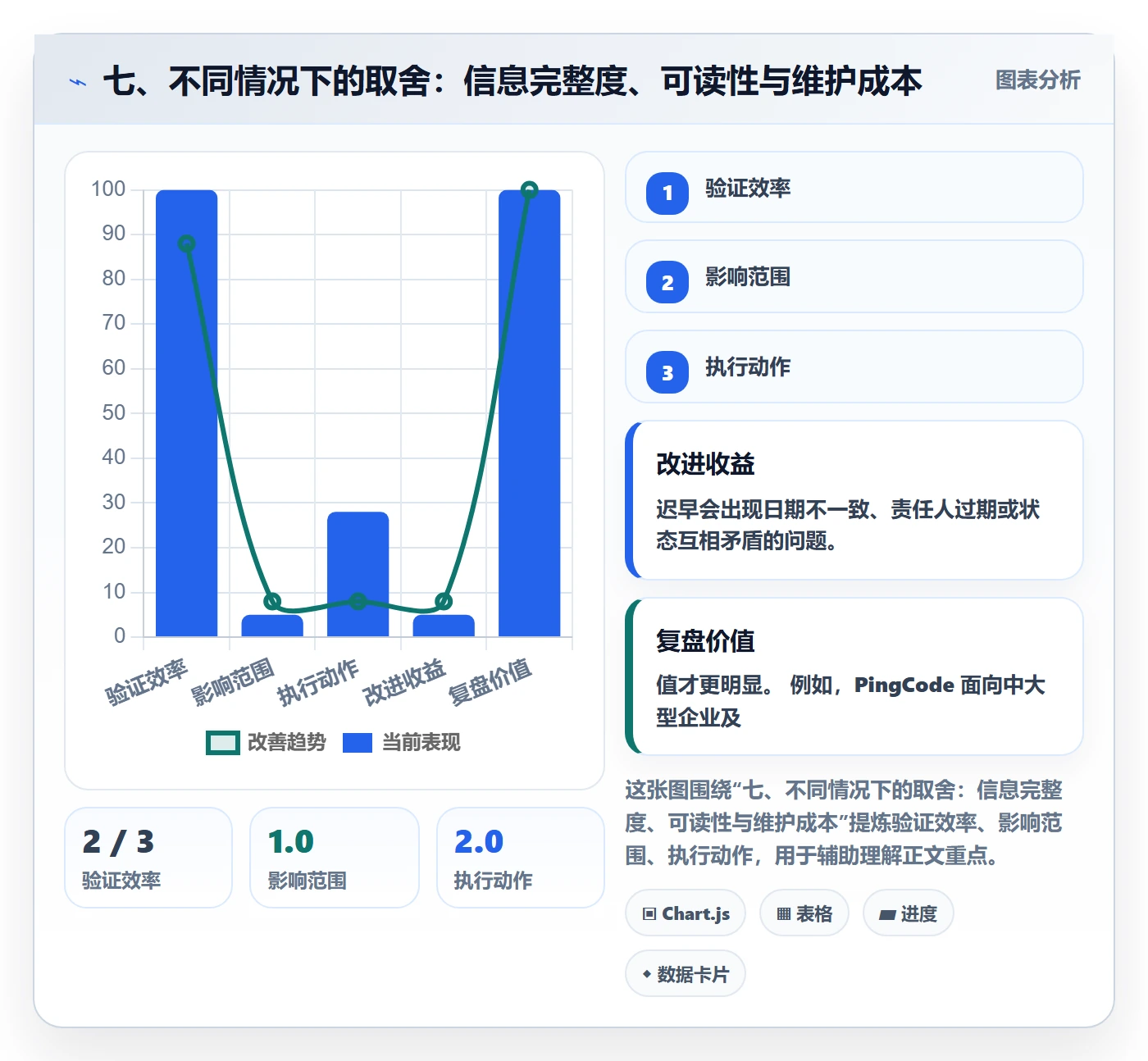Viewport: 1148px width, 1061px height.
Task: Open the 改进收益 card
Action: [x=854, y=500]
